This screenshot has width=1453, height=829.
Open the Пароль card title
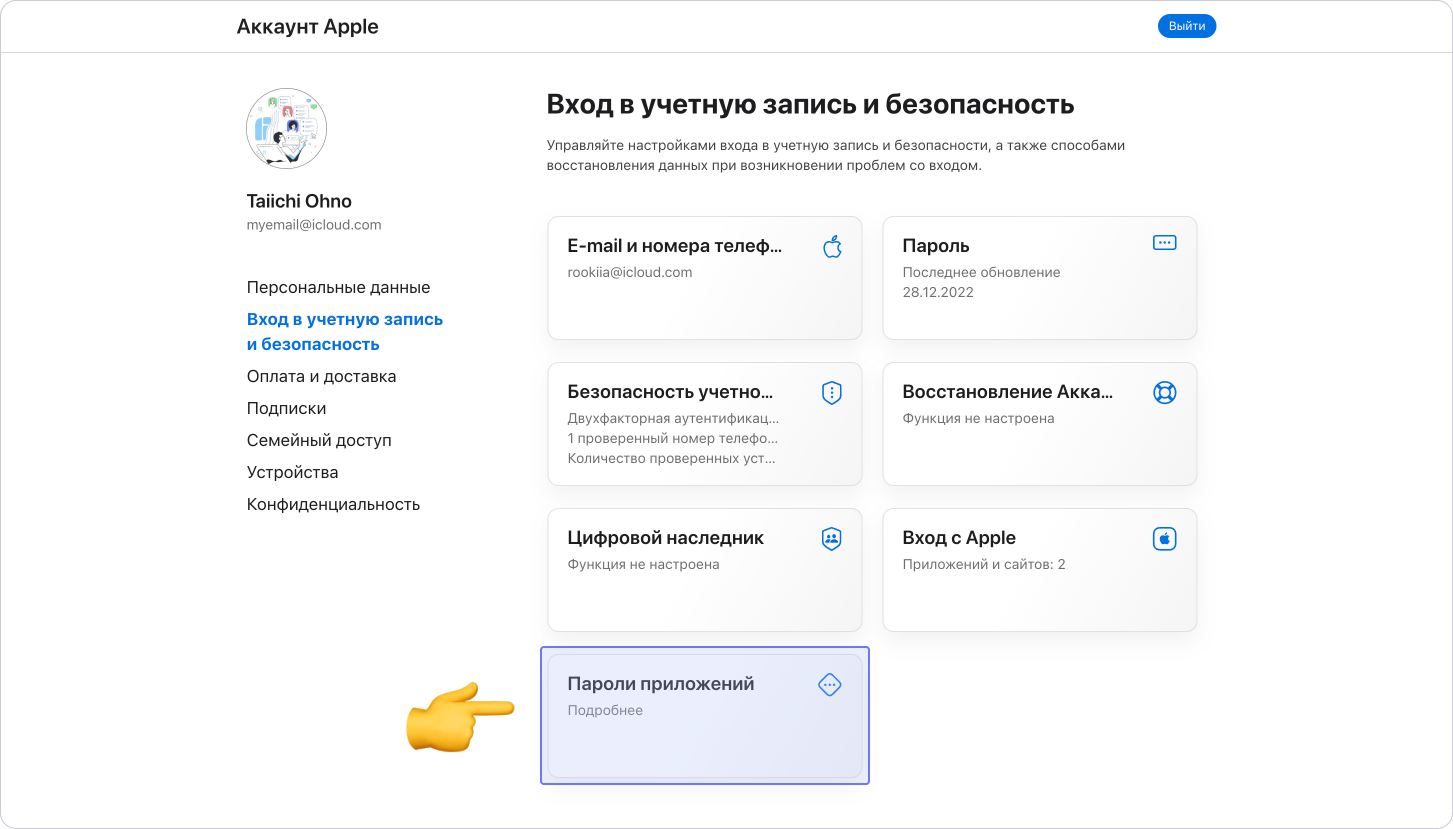(x=935, y=246)
